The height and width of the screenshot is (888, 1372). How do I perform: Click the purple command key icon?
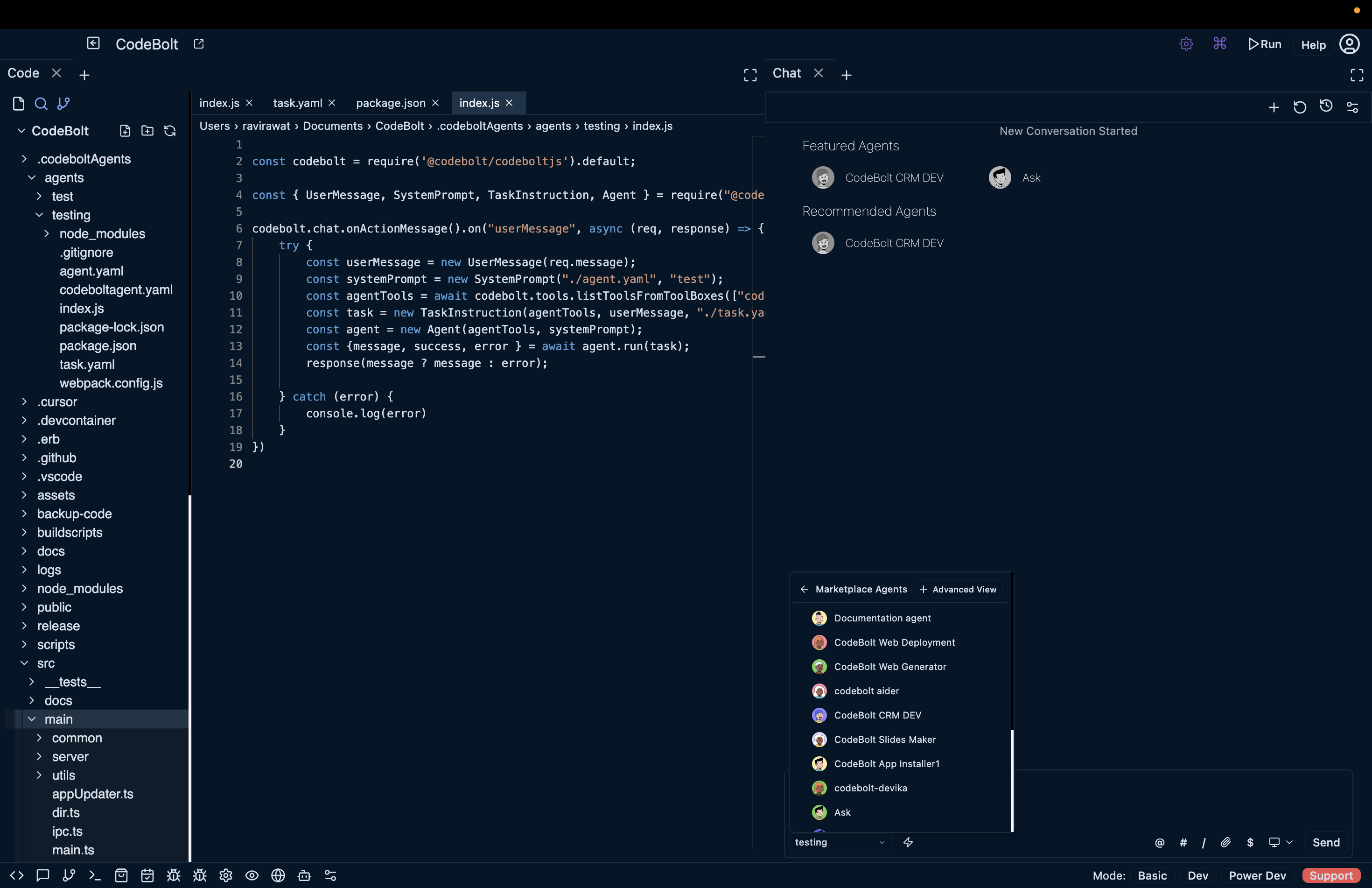coord(1220,43)
